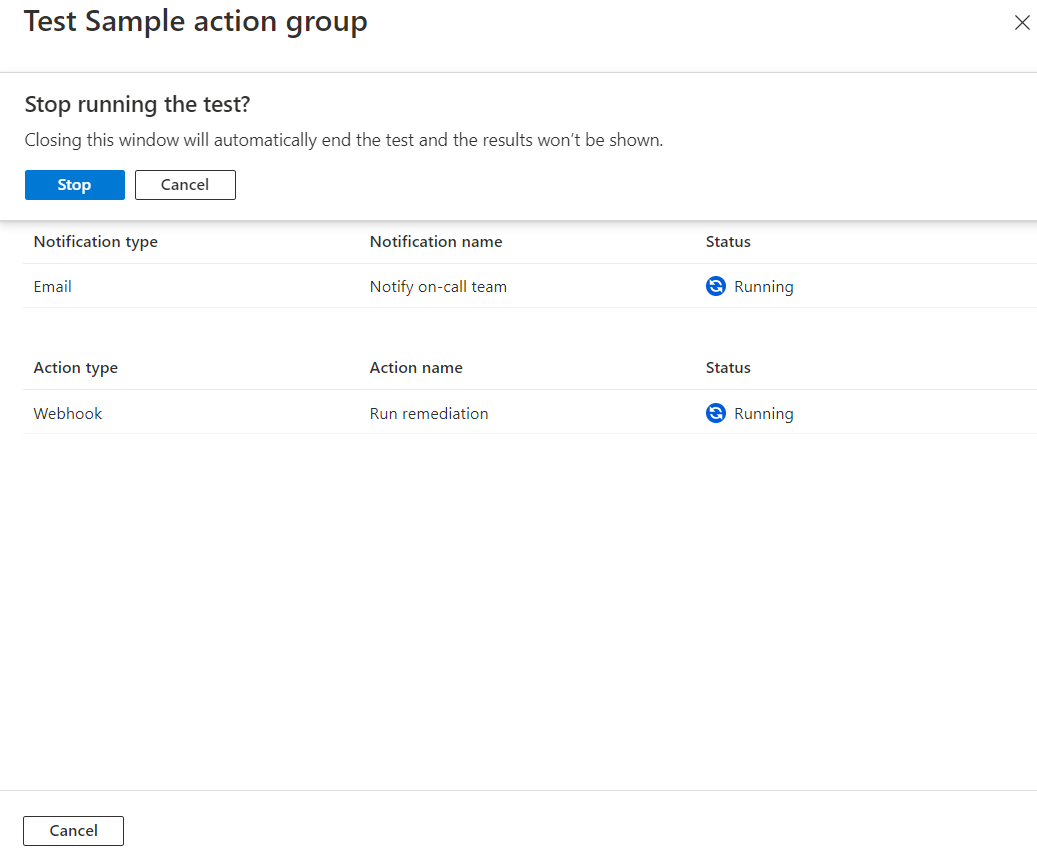Image resolution: width=1037 pixels, height=853 pixels.
Task: Select the Webhook action type cell
Action: (68, 414)
